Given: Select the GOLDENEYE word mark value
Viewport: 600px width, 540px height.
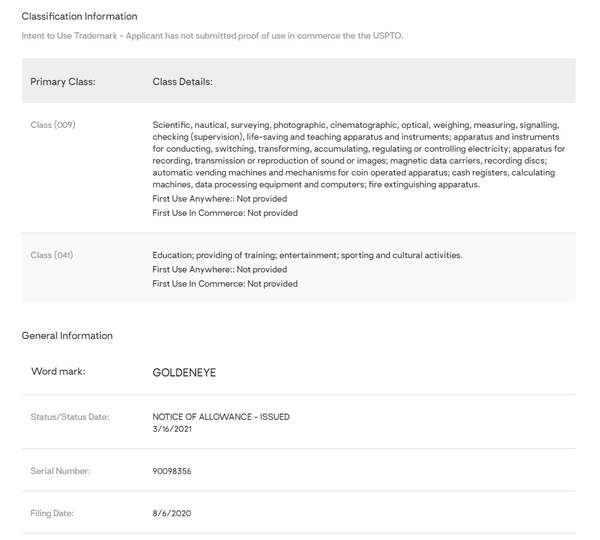Looking at the screenshot, I should (x=184, y=372).
